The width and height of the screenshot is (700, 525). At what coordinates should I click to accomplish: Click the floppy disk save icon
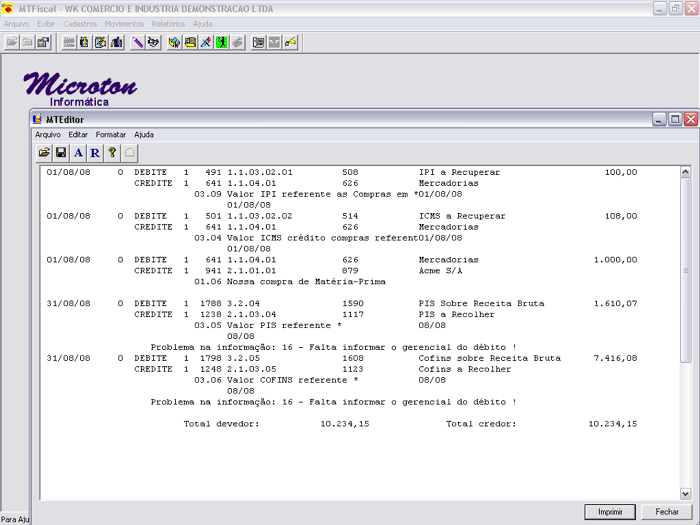[61, 153]
